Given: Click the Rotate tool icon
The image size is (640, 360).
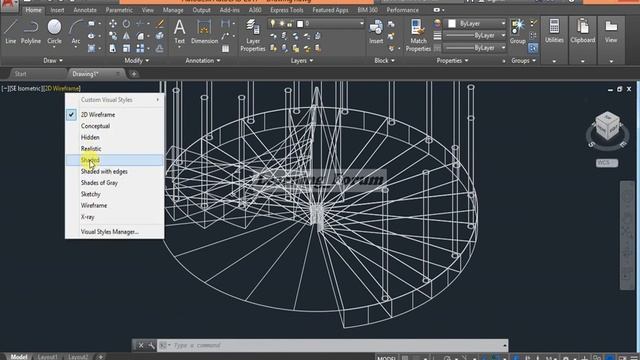Looking at the screenshot, I should tap(127, 24).
